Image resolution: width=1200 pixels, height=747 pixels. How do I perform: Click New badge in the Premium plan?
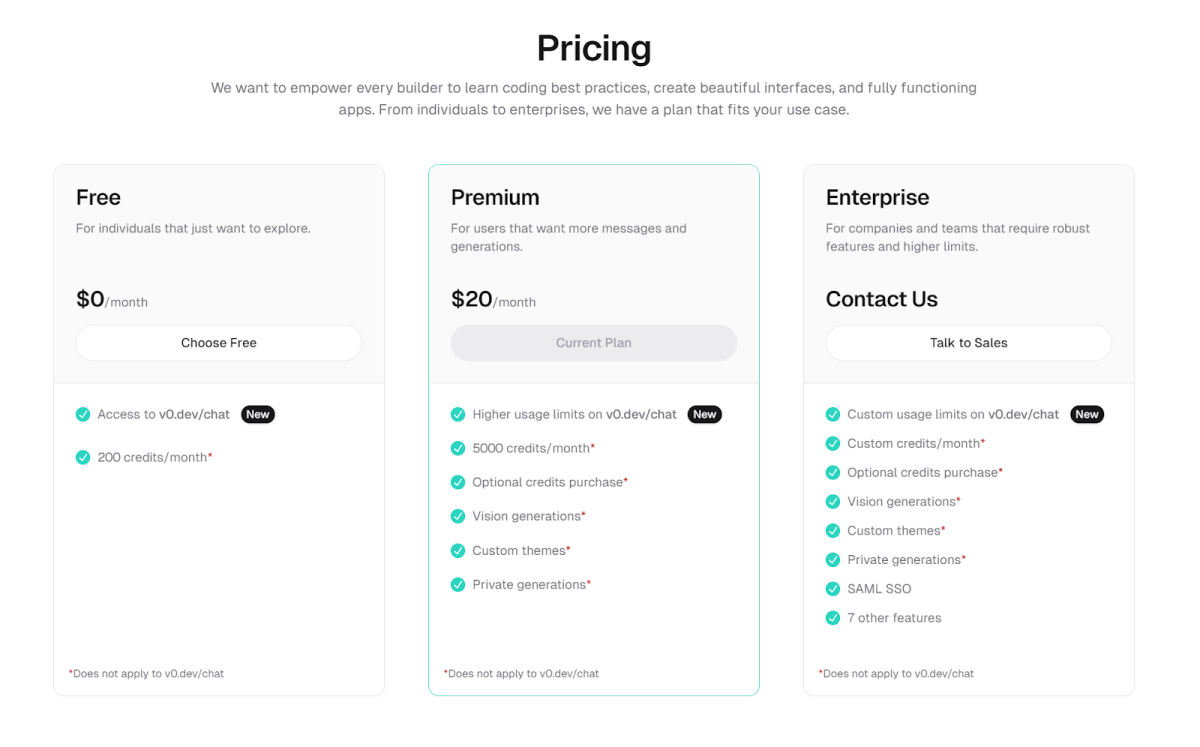point(705,414)
